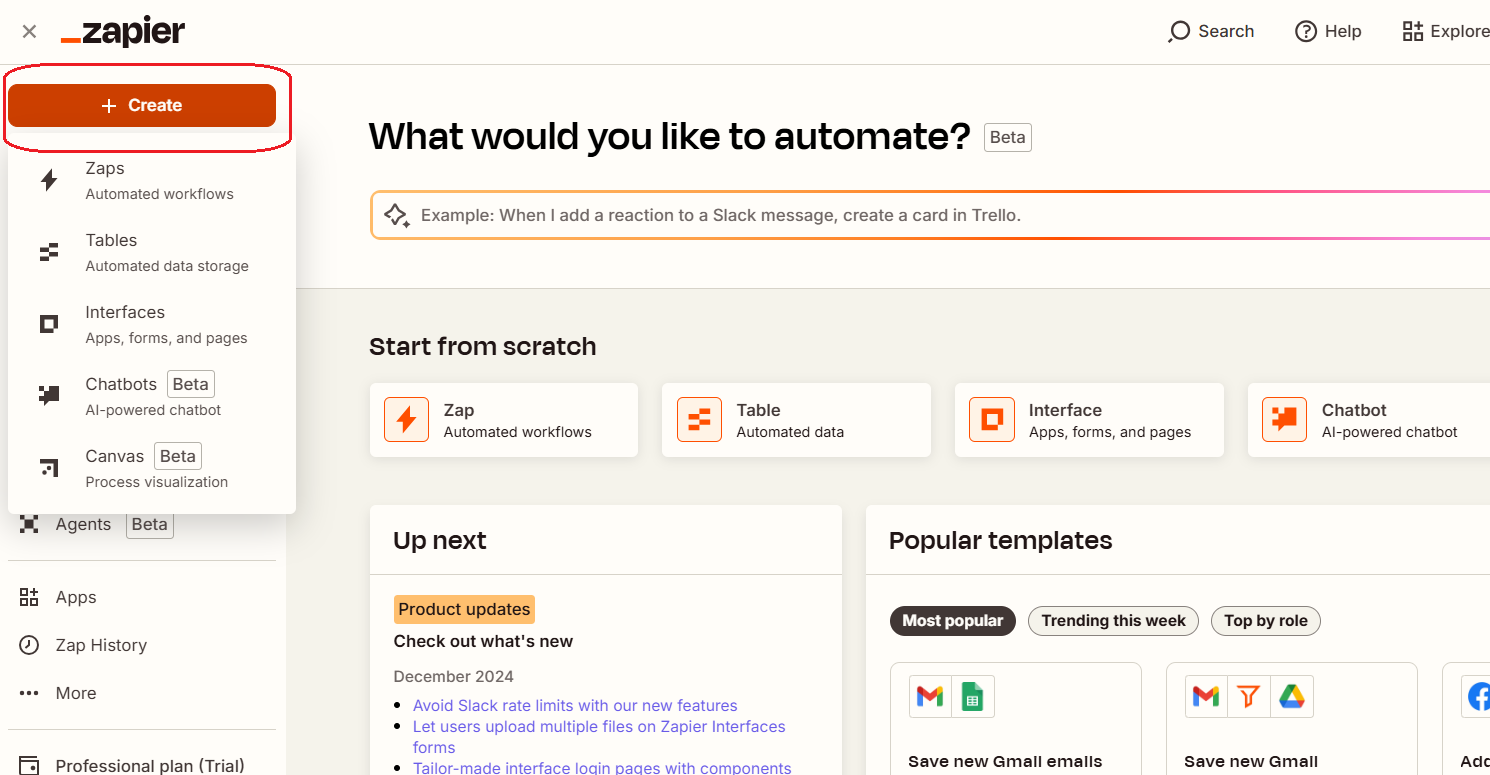
Task: Open Let users upload multiple files link
Action: pos(599,736)
